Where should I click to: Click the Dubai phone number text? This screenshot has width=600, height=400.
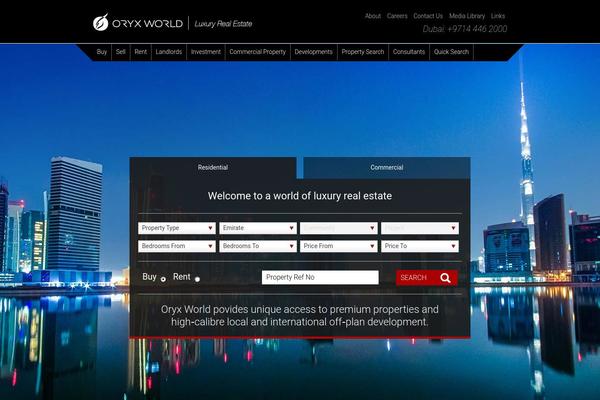pos(465,29)
